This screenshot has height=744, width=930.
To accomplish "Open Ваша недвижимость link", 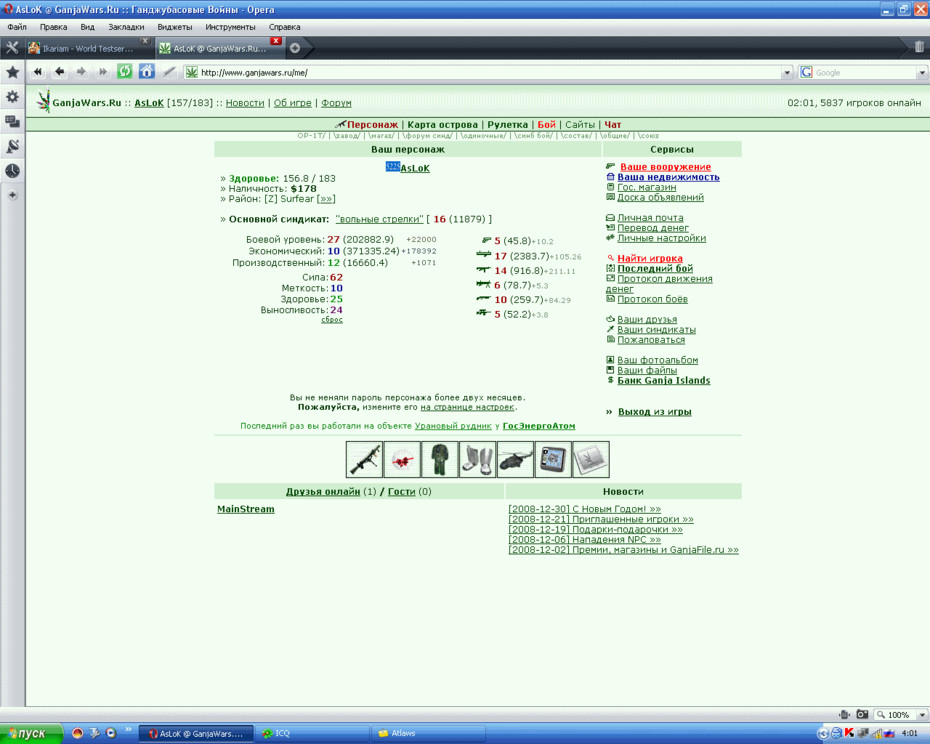I will coord(668,177).
